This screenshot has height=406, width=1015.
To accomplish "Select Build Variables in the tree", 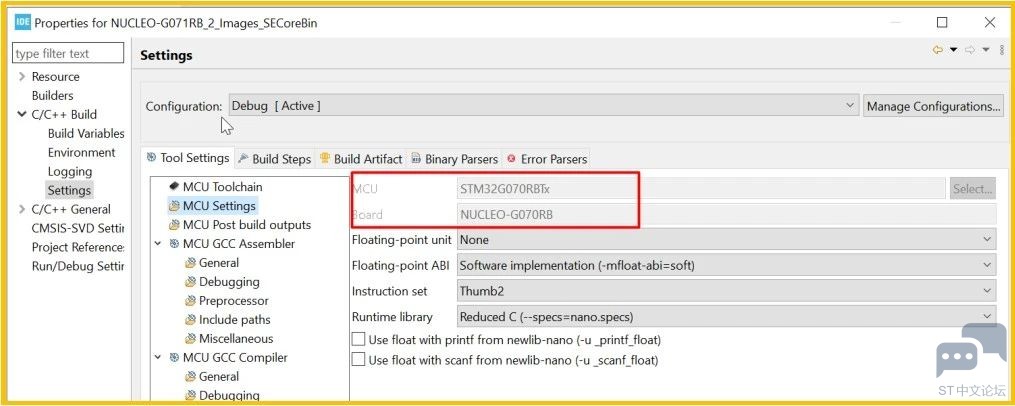I will (86, 133).
